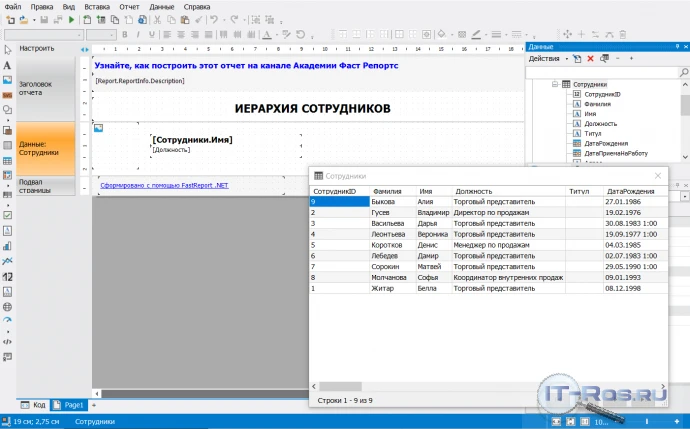Open the font name dropdown
The height and width of the screenshot is (429, 690).
coord(80,35)
